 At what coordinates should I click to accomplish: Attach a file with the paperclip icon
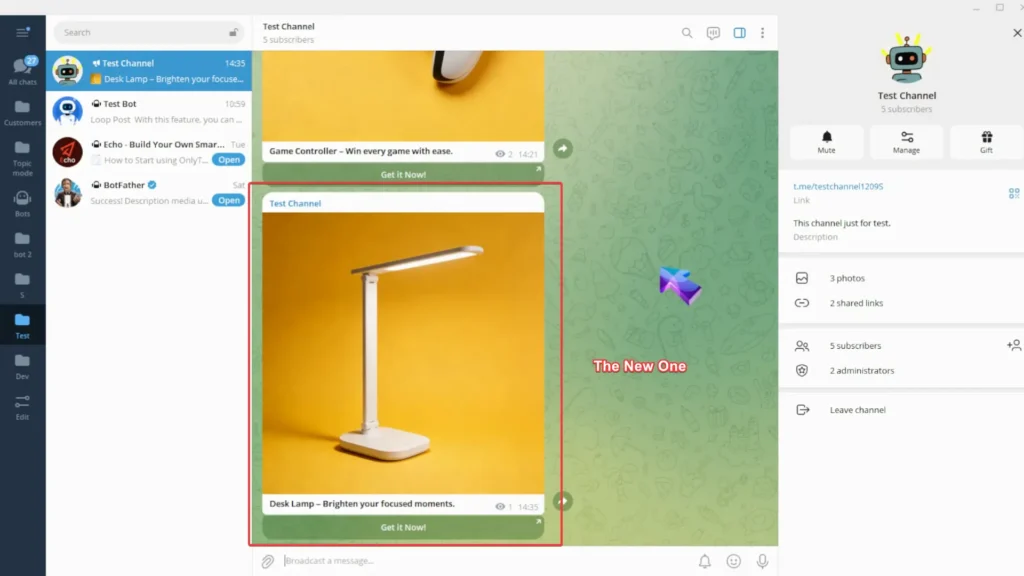coord(268,561)
